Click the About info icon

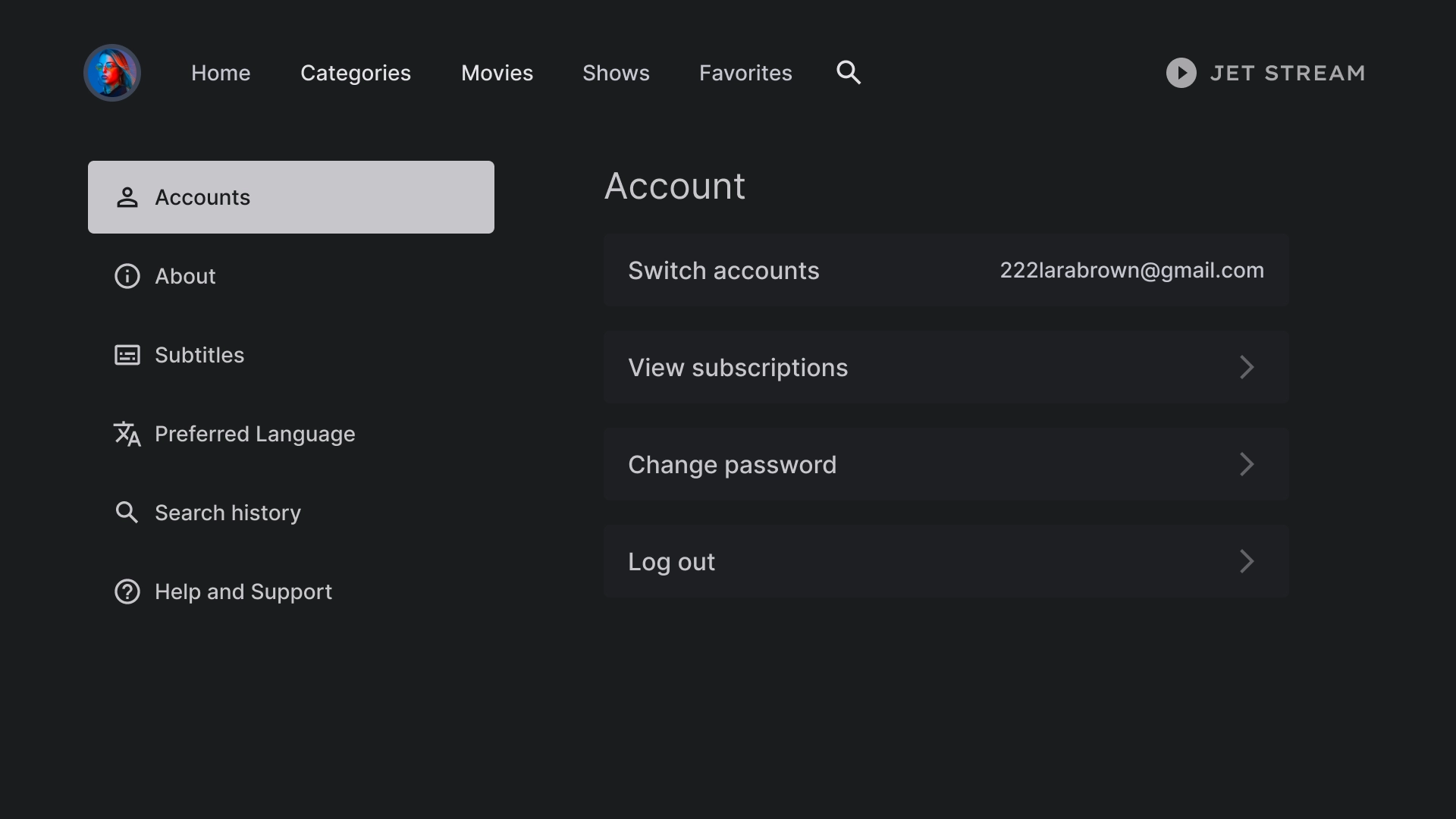pos(127,276)
